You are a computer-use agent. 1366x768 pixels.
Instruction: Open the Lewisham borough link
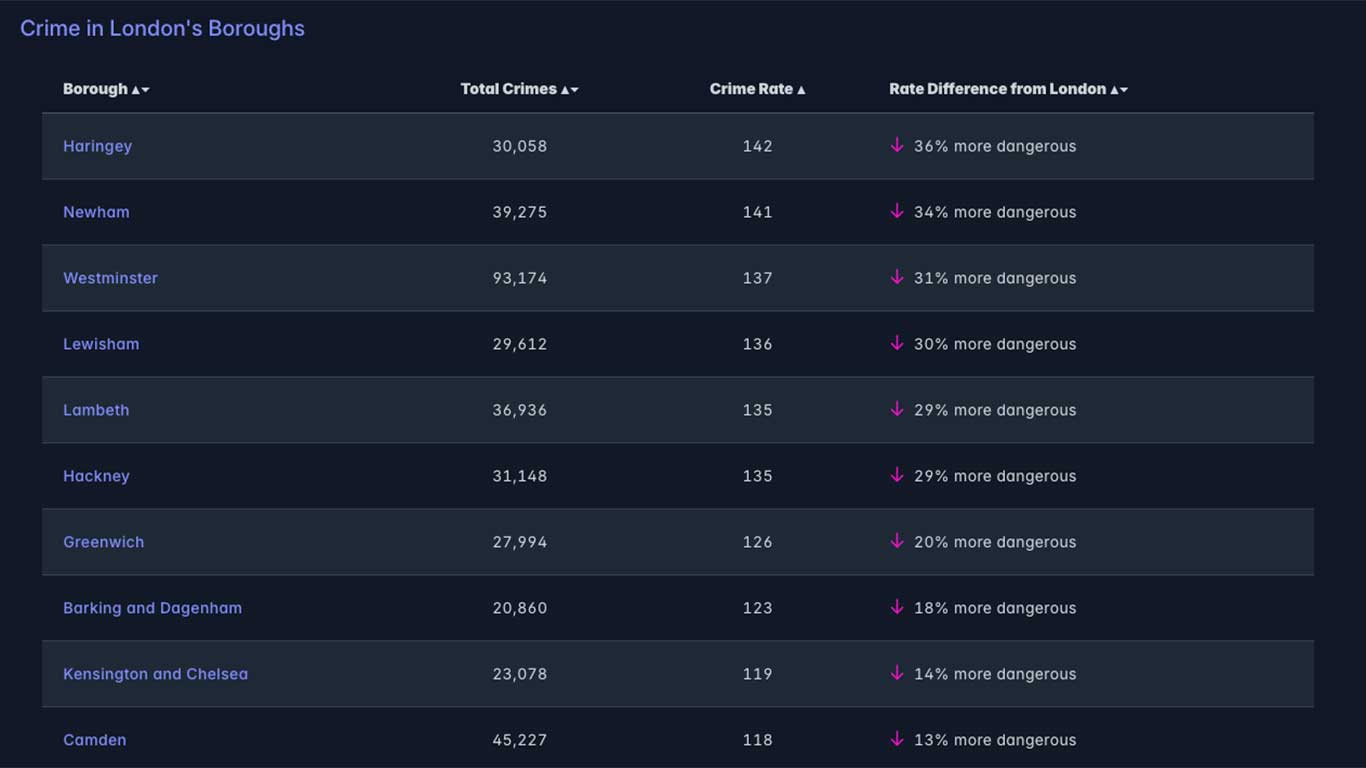click(101, 344)
